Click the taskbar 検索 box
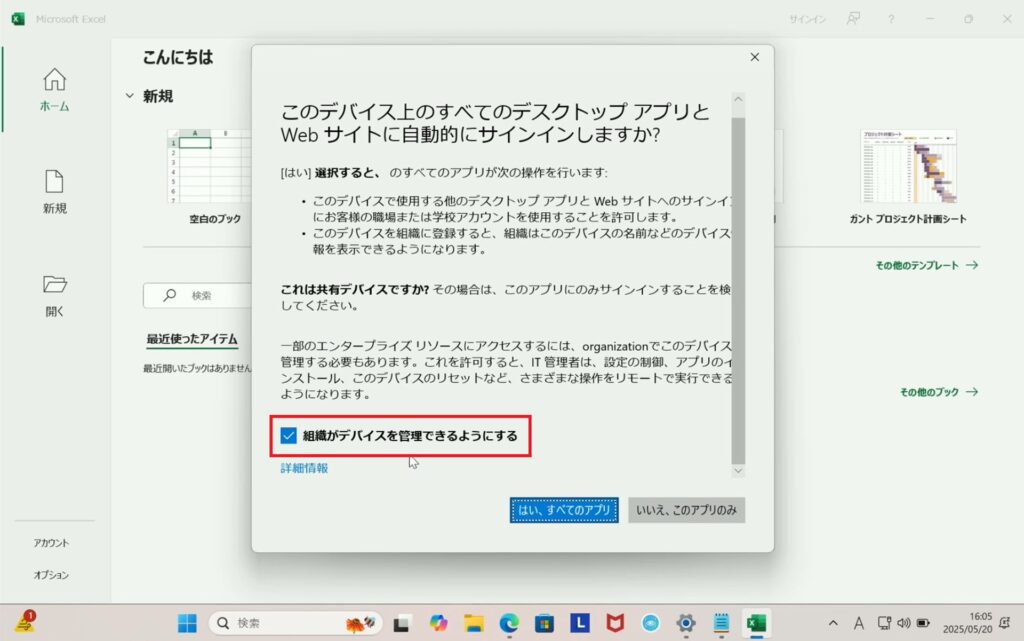This screenshot has height=641, width=1024. [295, 623]
